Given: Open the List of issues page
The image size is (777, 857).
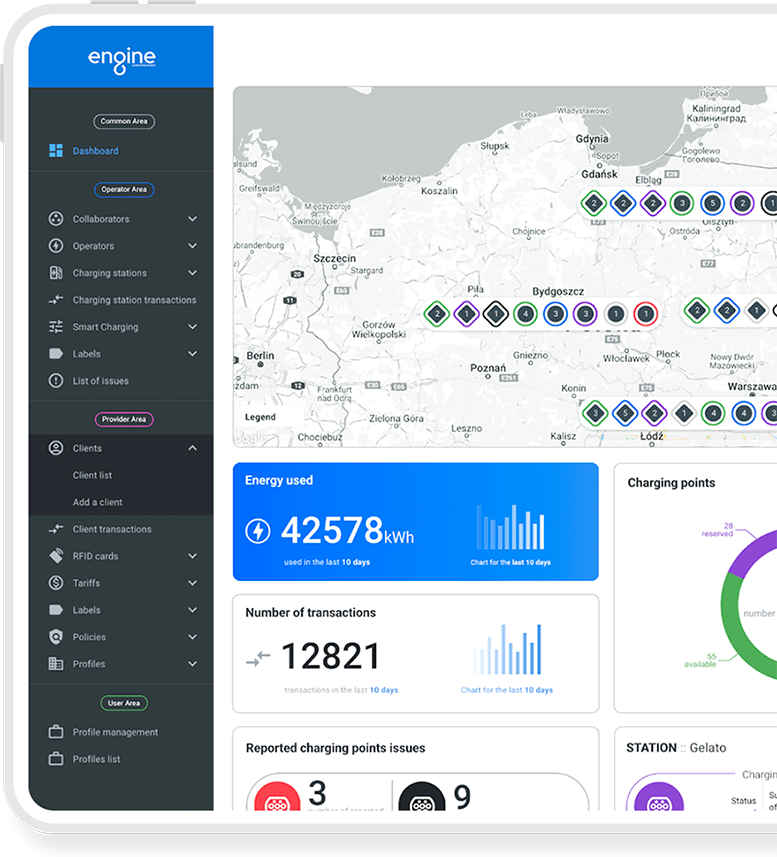Looking at the screenshot, I should pos(100,381).
